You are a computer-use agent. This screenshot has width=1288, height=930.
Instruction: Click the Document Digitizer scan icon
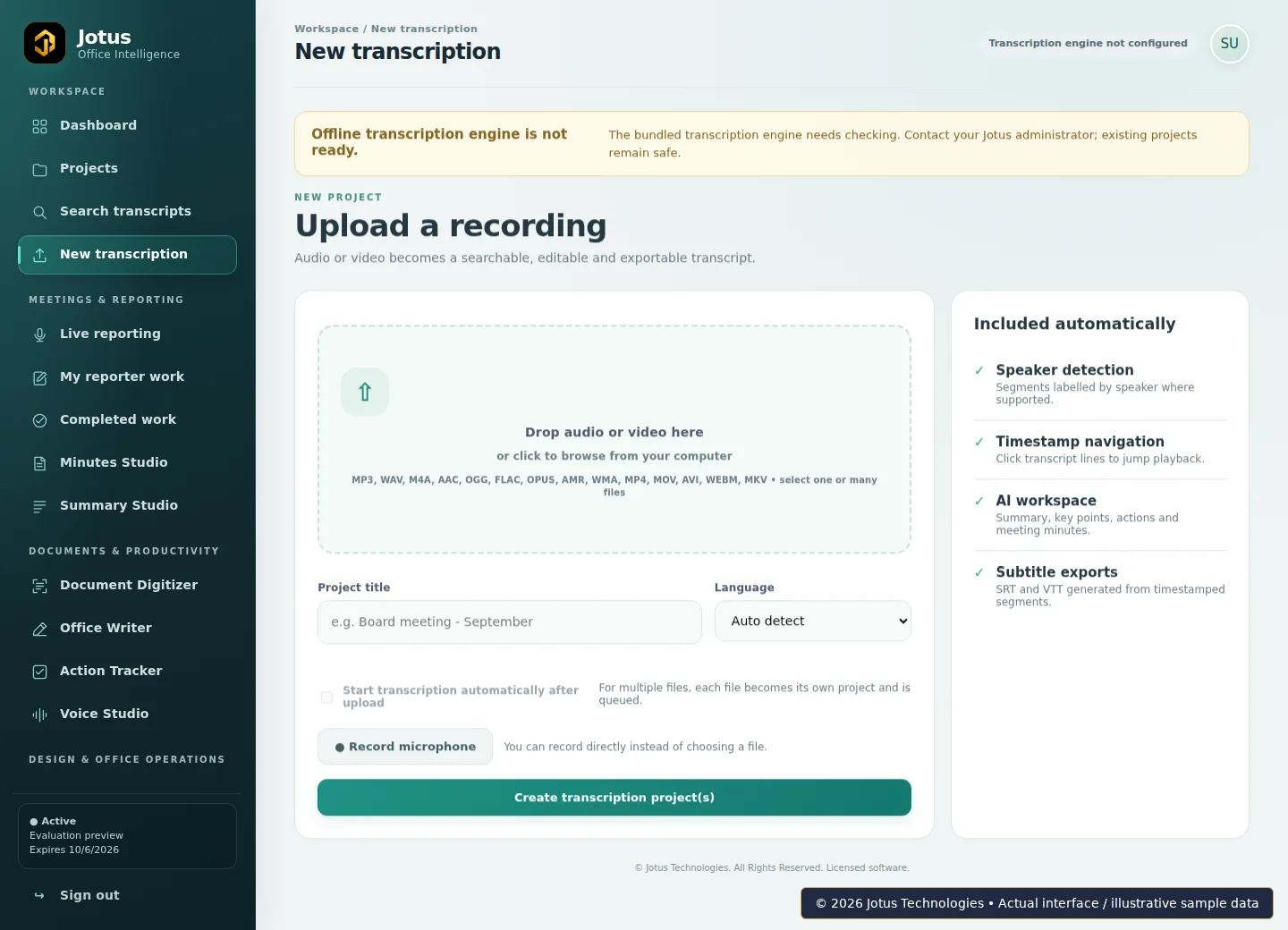tap(39, 587)
